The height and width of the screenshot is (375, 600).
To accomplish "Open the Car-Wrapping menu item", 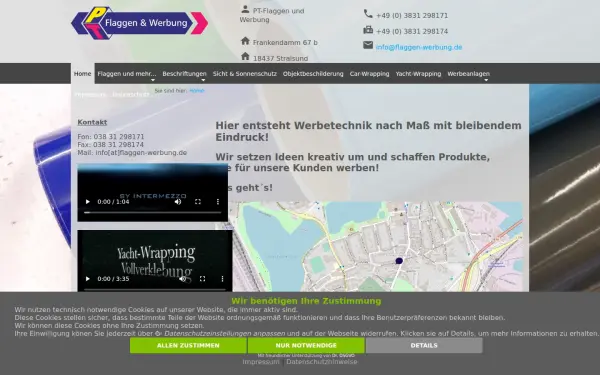I will pos(369,74).
